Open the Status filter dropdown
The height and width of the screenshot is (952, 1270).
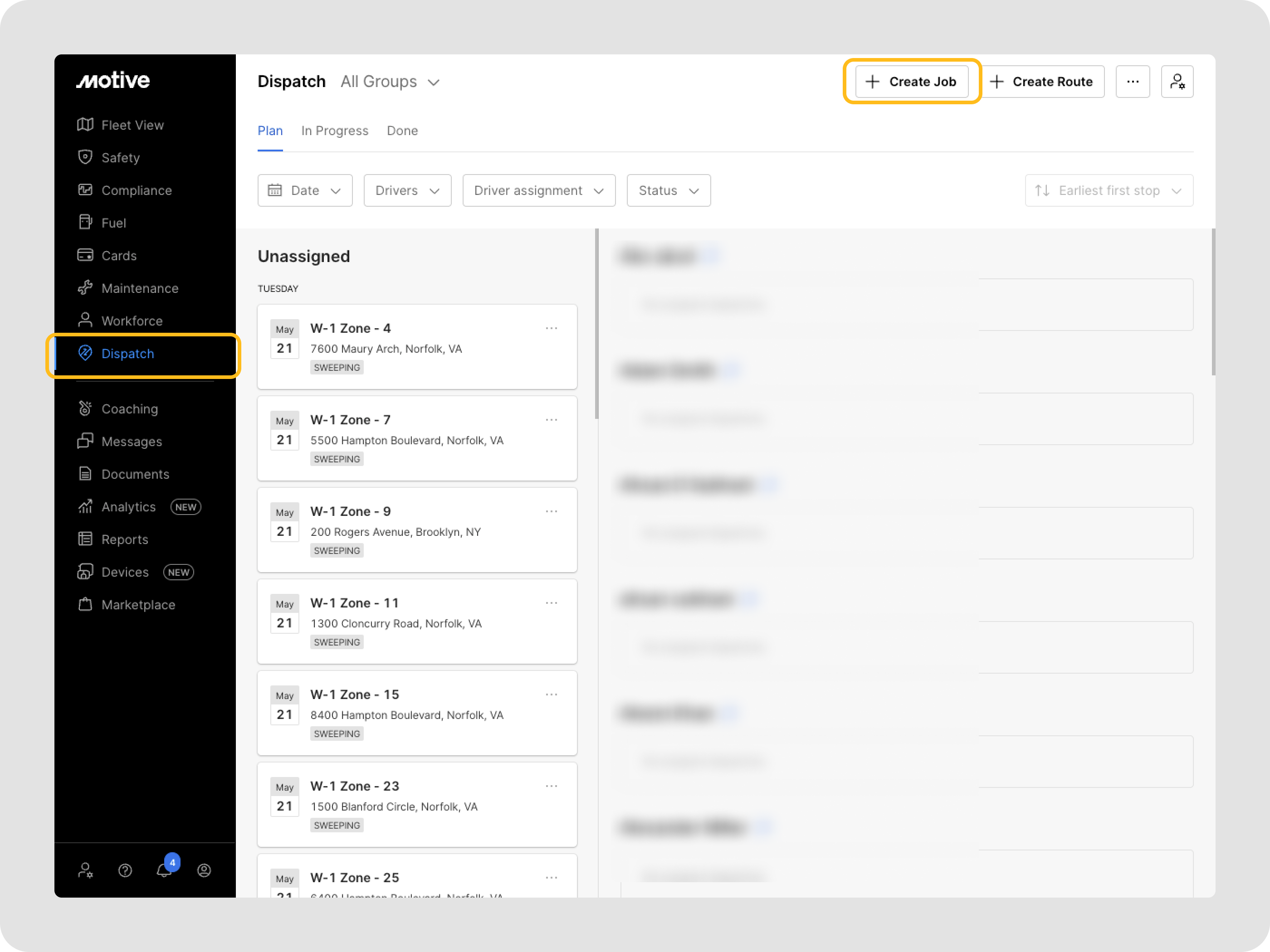[668, 190]
